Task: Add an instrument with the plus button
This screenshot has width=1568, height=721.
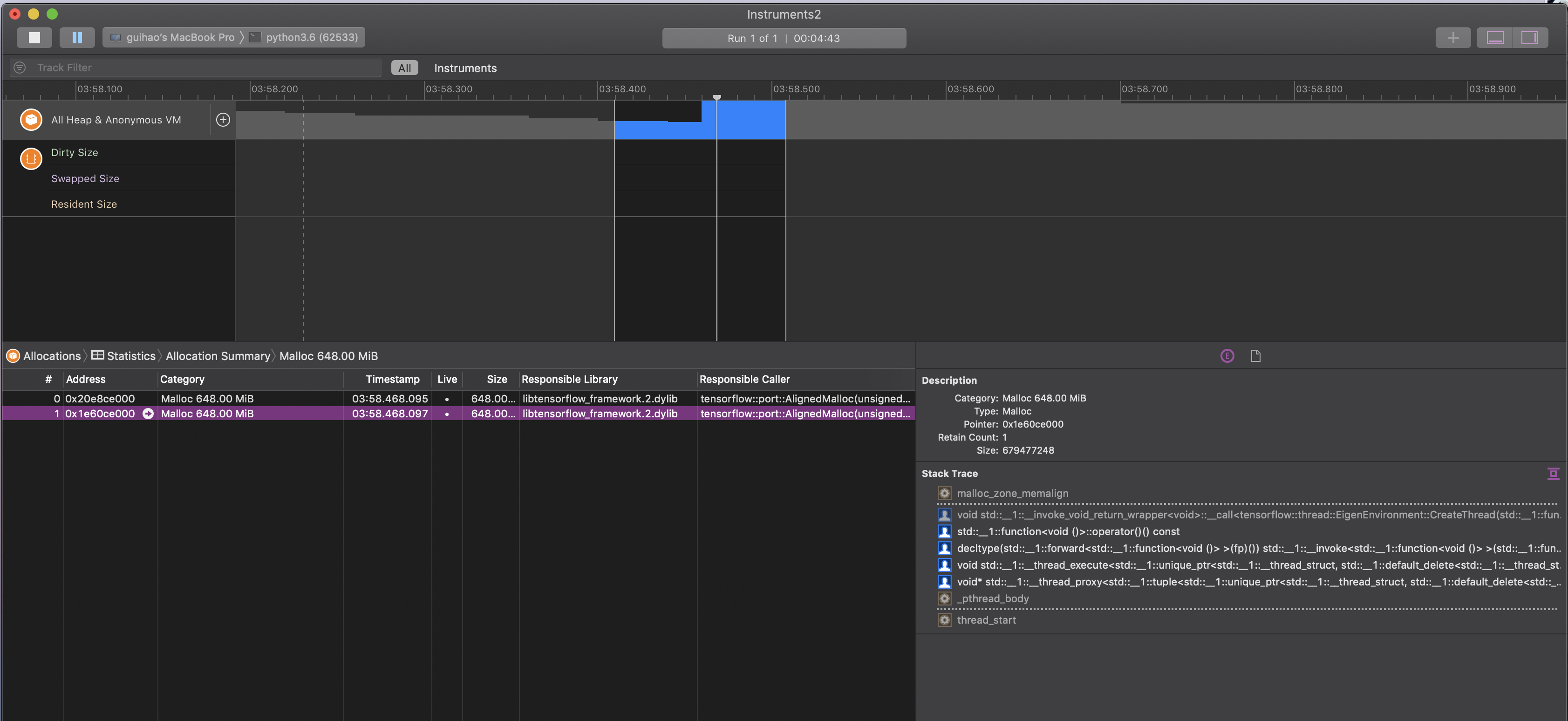Action: [1453, 38]
